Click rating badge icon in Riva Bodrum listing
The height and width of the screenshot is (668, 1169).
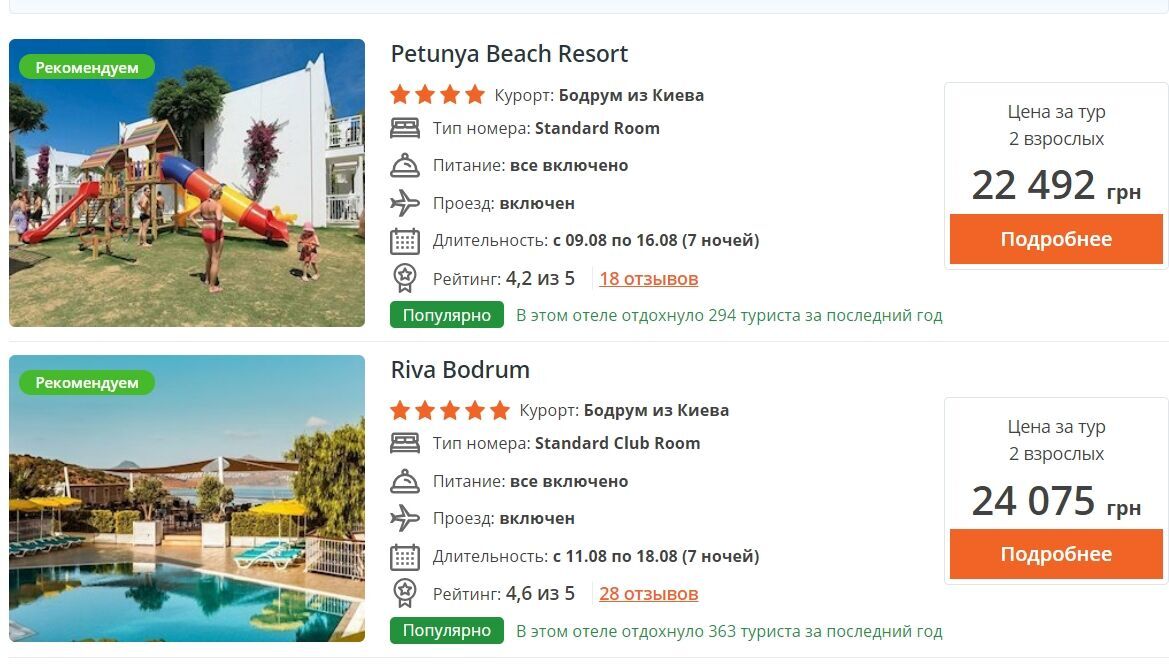[x=405, y=593]
